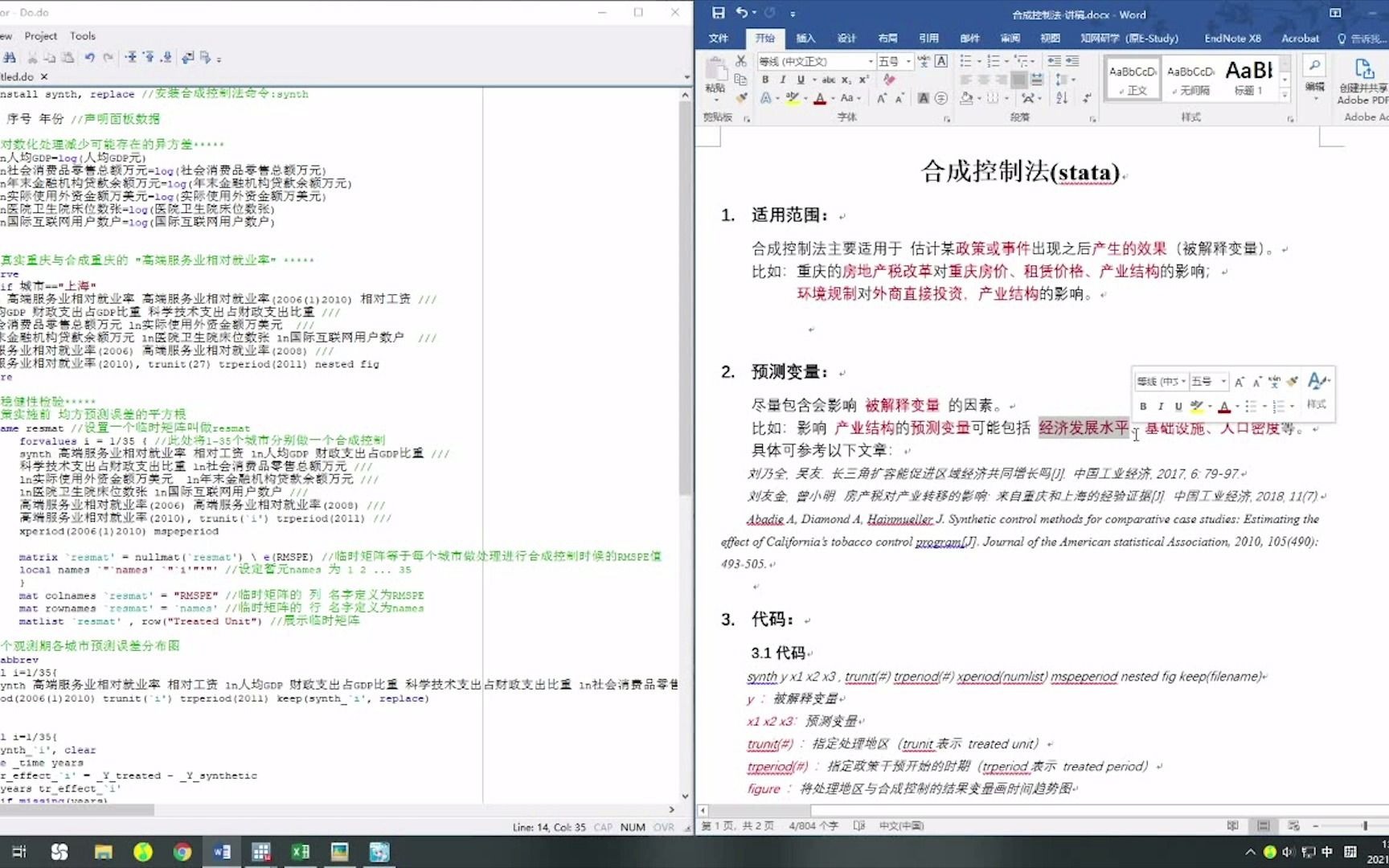This screenshot has height=868, width=1389.
Task: Toggle strikethrough abc in font group
Action: 828,80
